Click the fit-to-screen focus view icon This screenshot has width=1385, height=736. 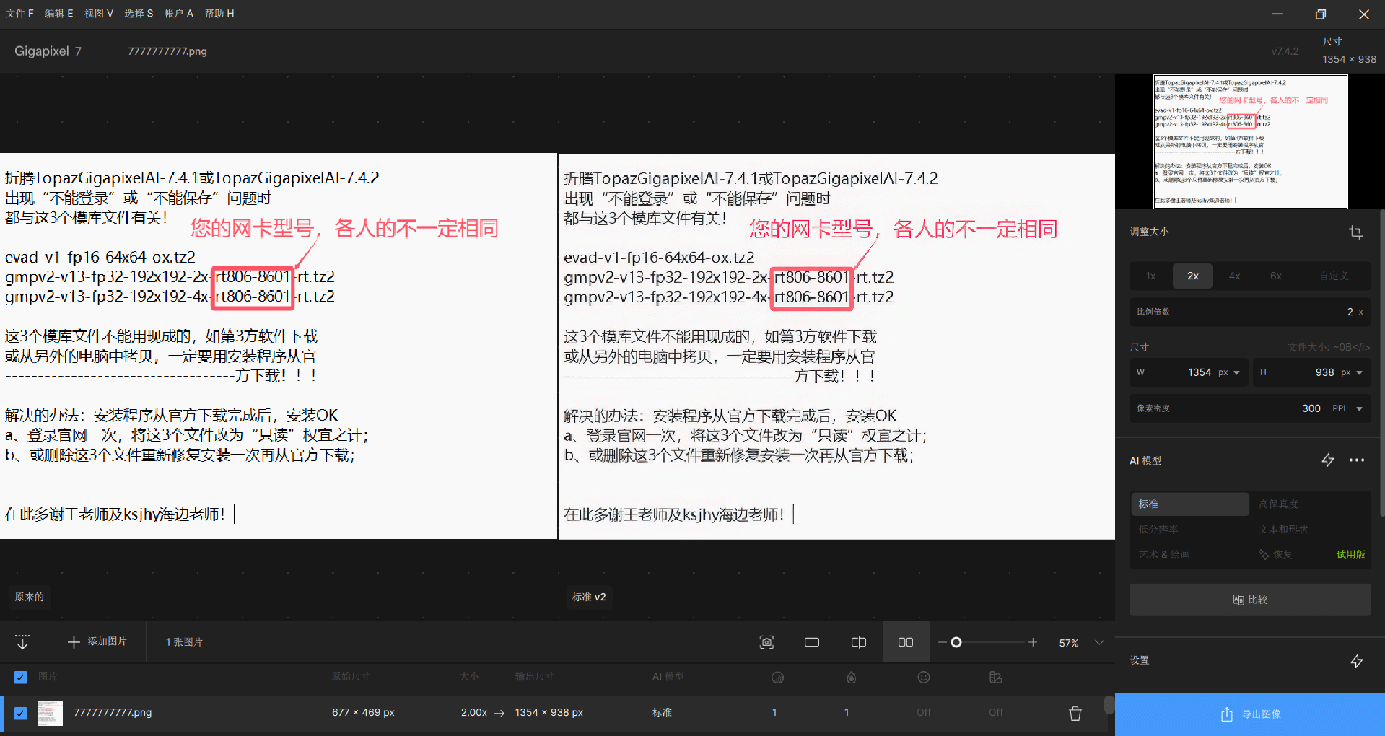pyautogui.click(x=767, y=642)
